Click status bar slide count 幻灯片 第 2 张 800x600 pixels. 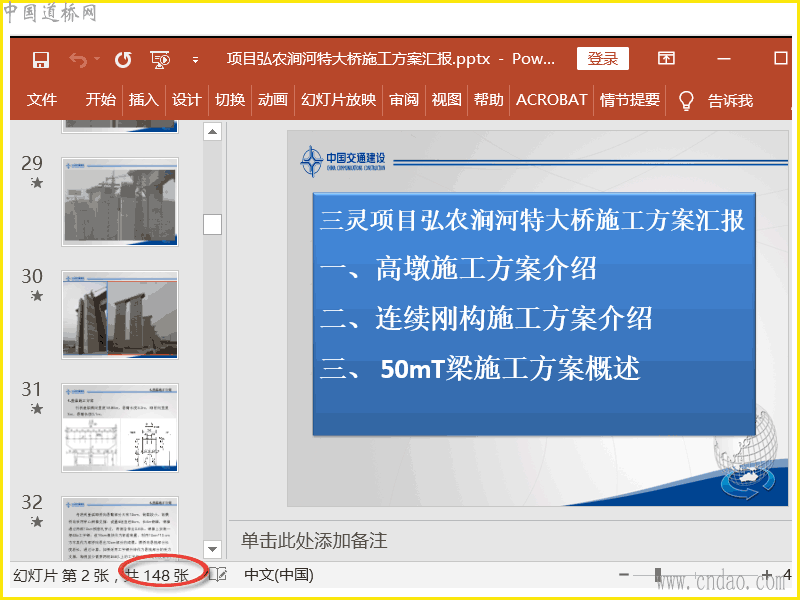(x=61, y=576)
